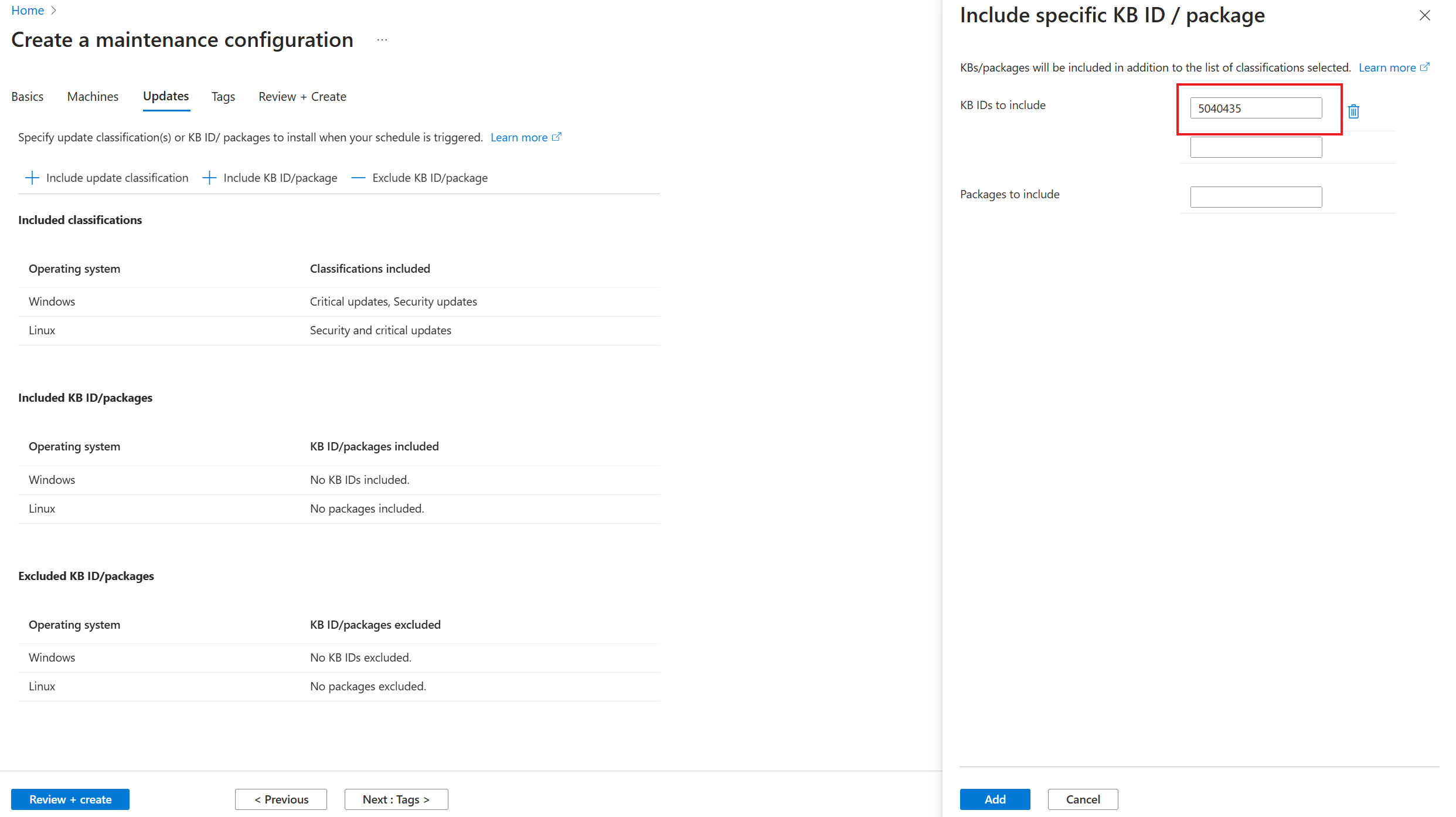Click the trash icon beside KB ID 5040435
The width and height of the screenshot is (1456, 817).
point(1353,111)
